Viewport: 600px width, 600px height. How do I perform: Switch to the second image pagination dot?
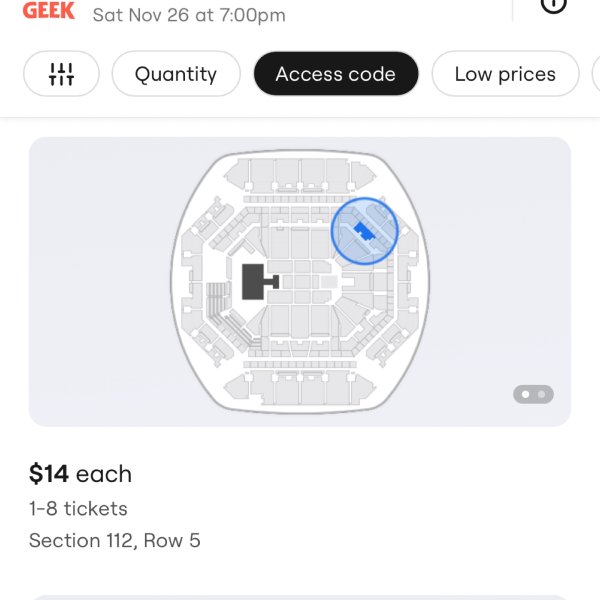click(x=541, y=394)
